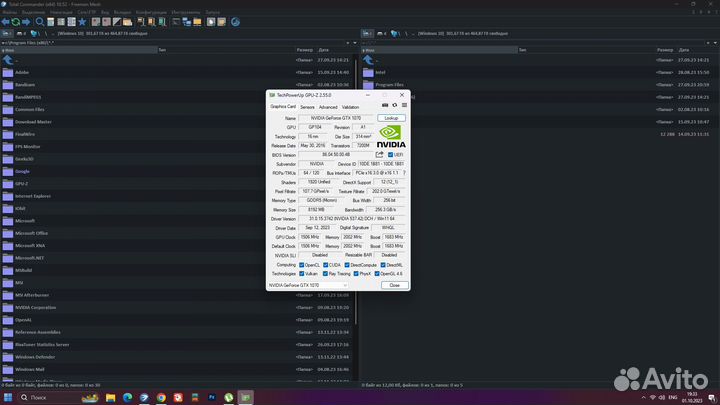The height and width of the screenshot is (405, 720).
Task: Click the GPU-Z screenshot camera icon
Action: pyautogui.click(x=385, y=105)
